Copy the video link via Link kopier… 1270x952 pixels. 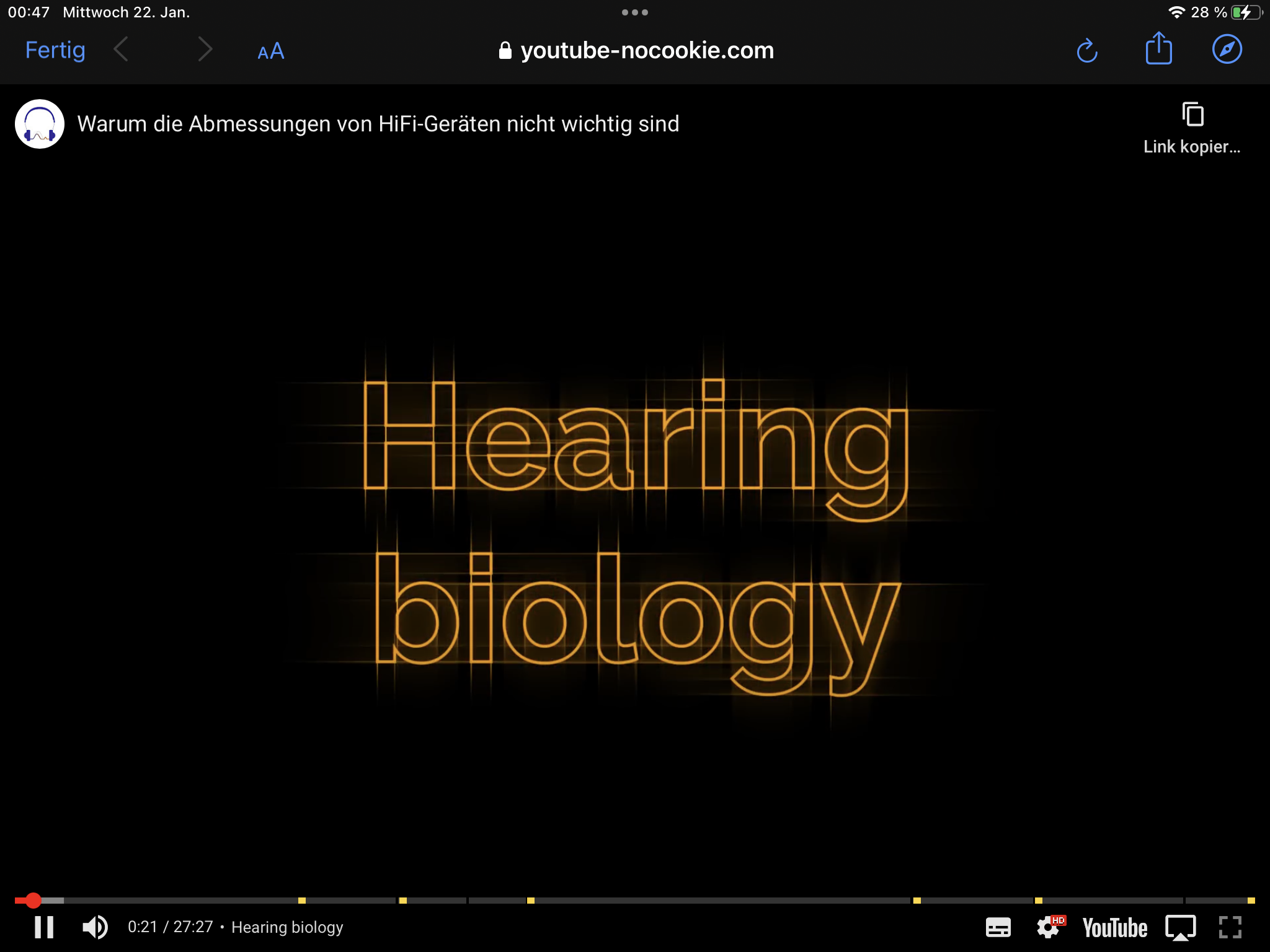pyautogui.click(x=1192, y=128)
